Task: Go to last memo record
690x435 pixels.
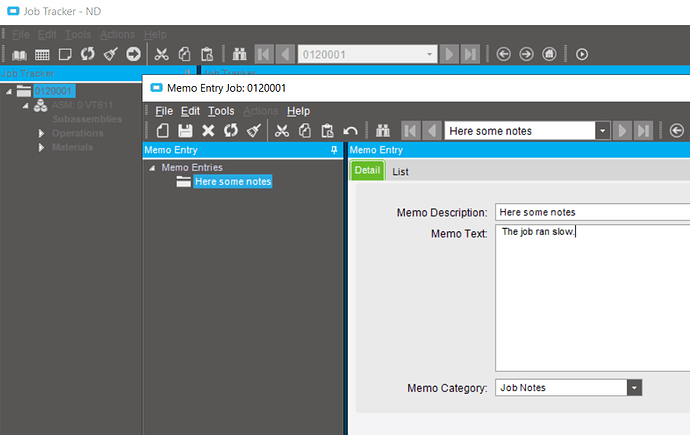Action: pyautogui.click(x=643, y=131)
